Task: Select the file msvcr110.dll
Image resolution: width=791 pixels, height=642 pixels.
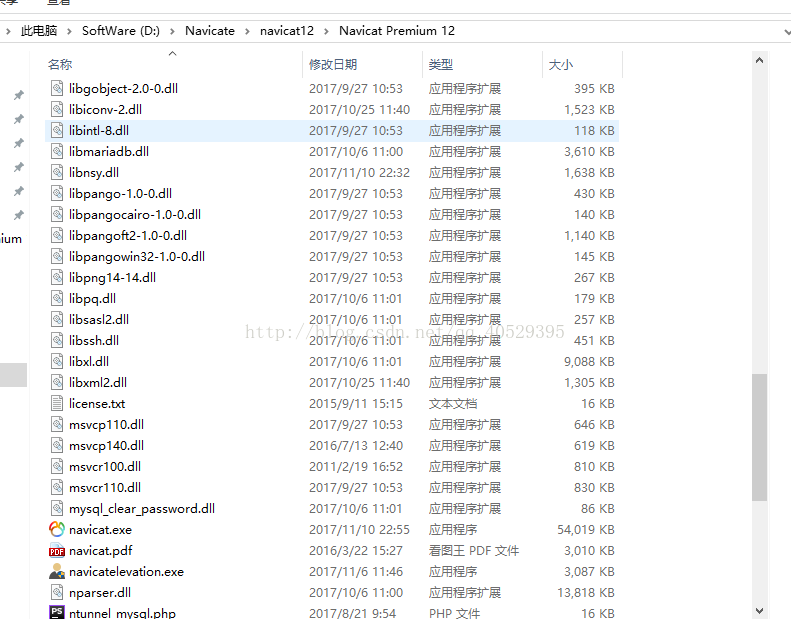Action: tap(105, 488)
